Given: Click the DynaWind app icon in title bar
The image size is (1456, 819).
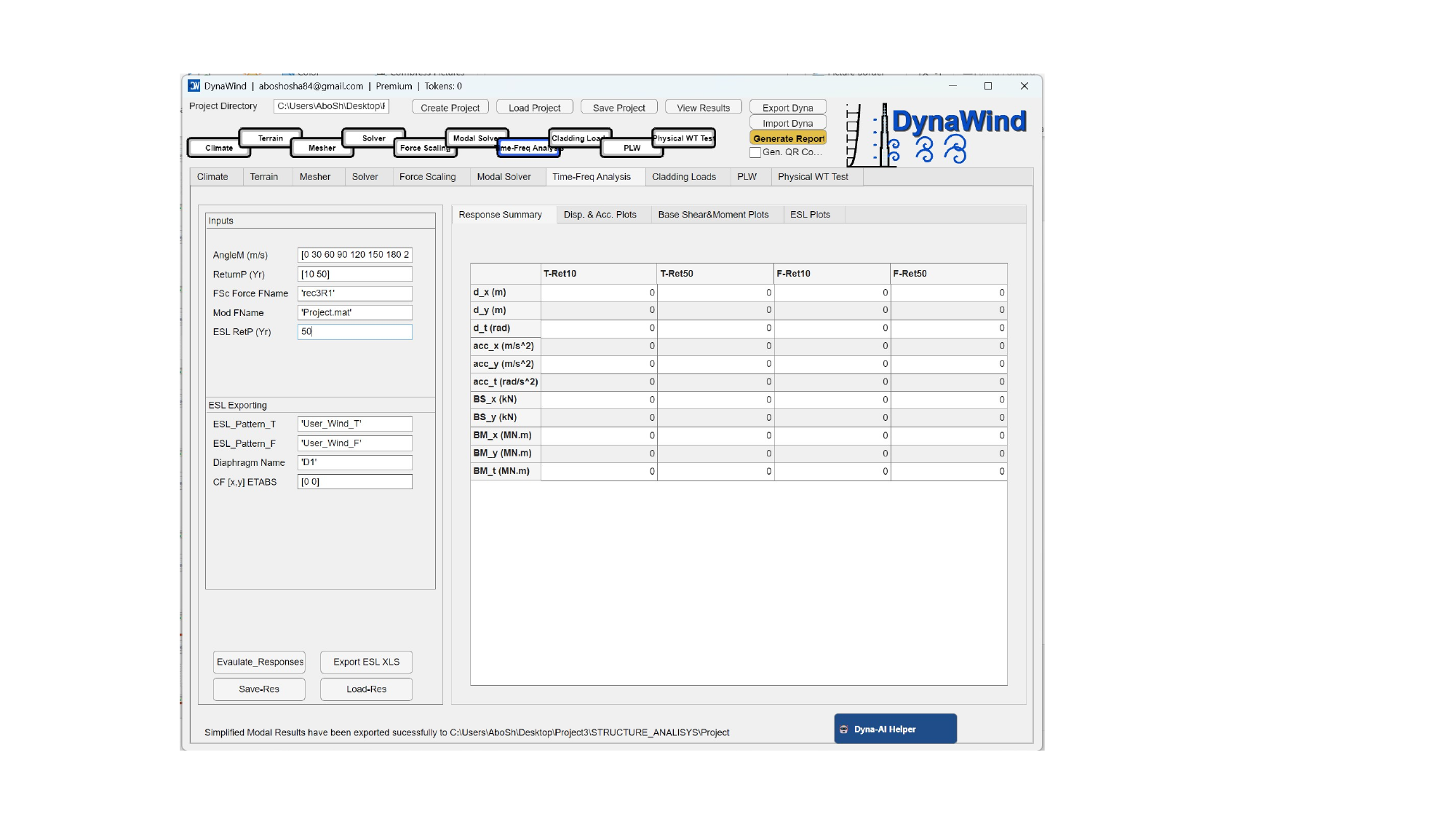Looking at the screenshot, I should click(x=194, y=86).
